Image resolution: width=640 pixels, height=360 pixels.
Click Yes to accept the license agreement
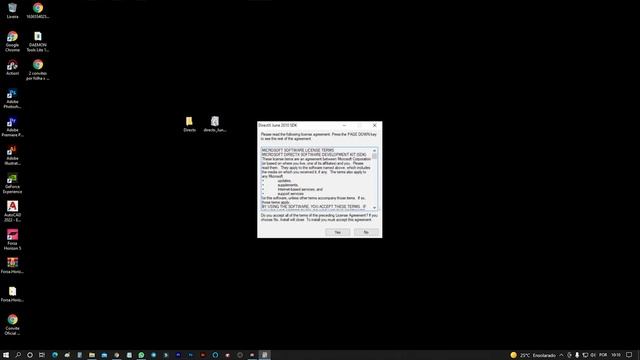pos(338,232)
